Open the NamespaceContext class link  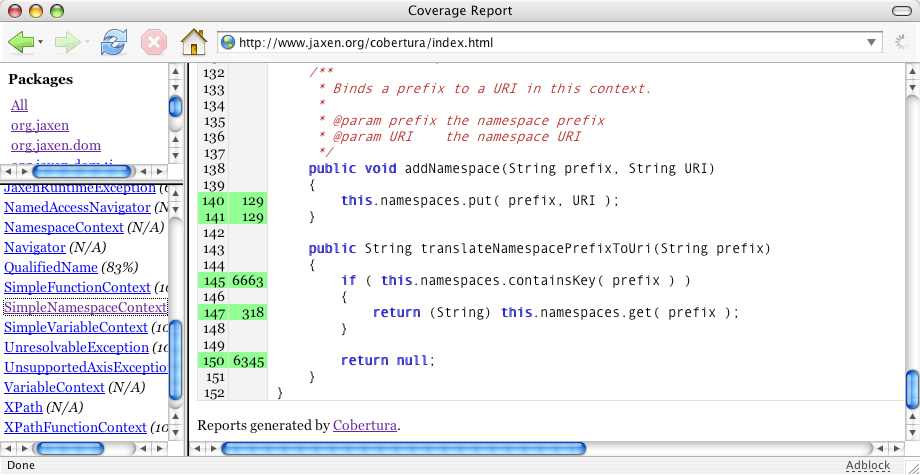point(64,228)
